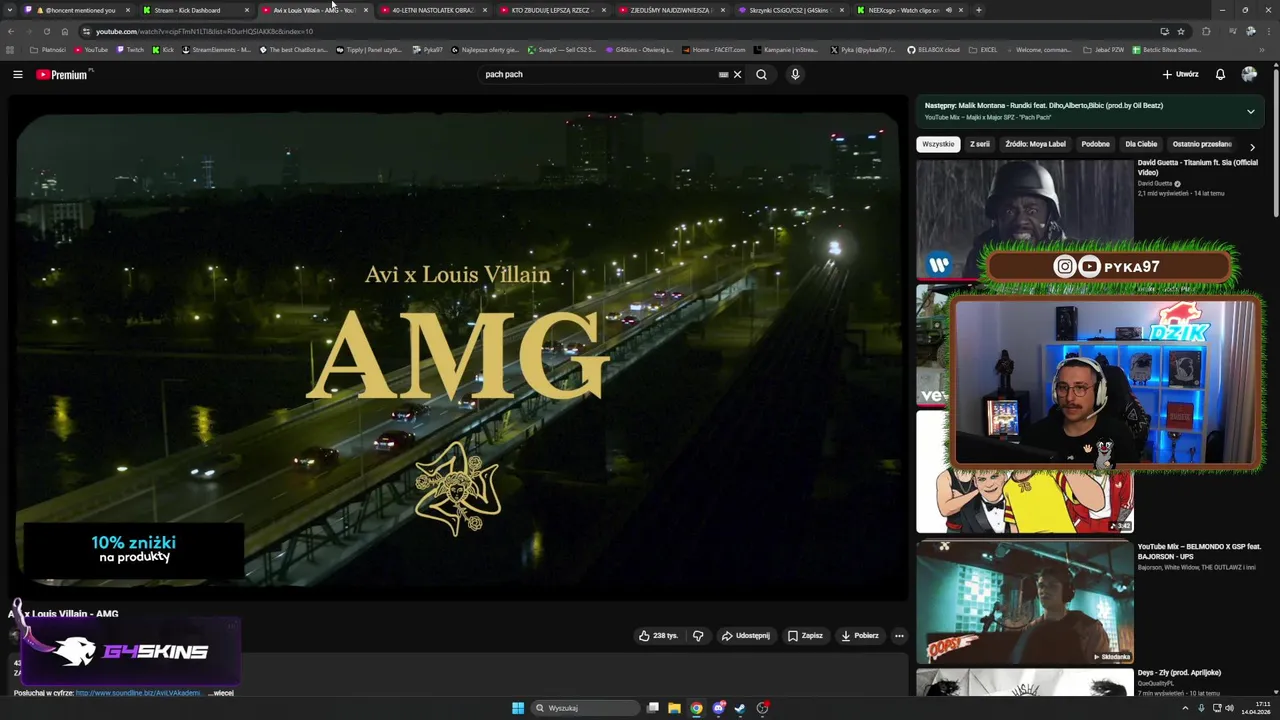Clear the search box with the X icon
This screenshot has height=720, width=1280.
click(738, 74)
